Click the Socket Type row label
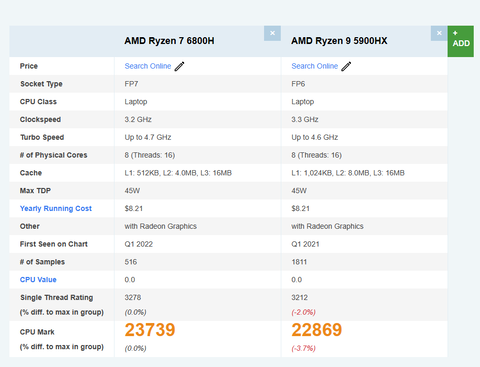480x367 pixels. (x=41, y=84)
